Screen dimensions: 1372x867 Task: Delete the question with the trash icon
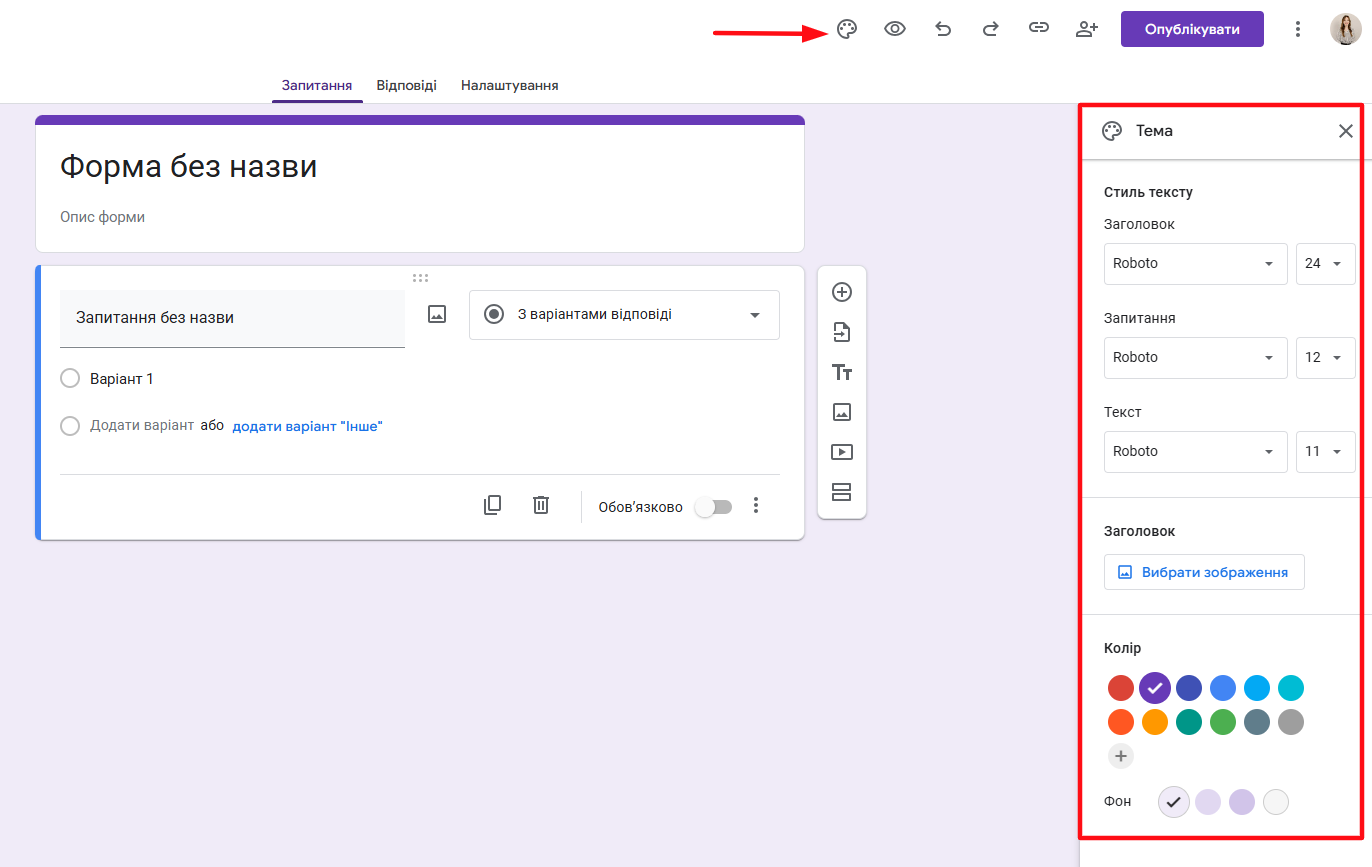(x=541, y=505)
